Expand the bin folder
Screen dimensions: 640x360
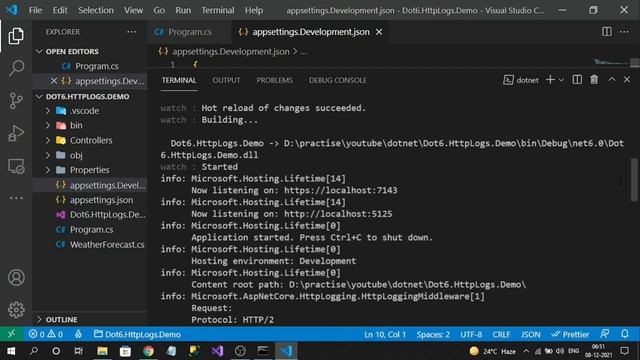90,125
